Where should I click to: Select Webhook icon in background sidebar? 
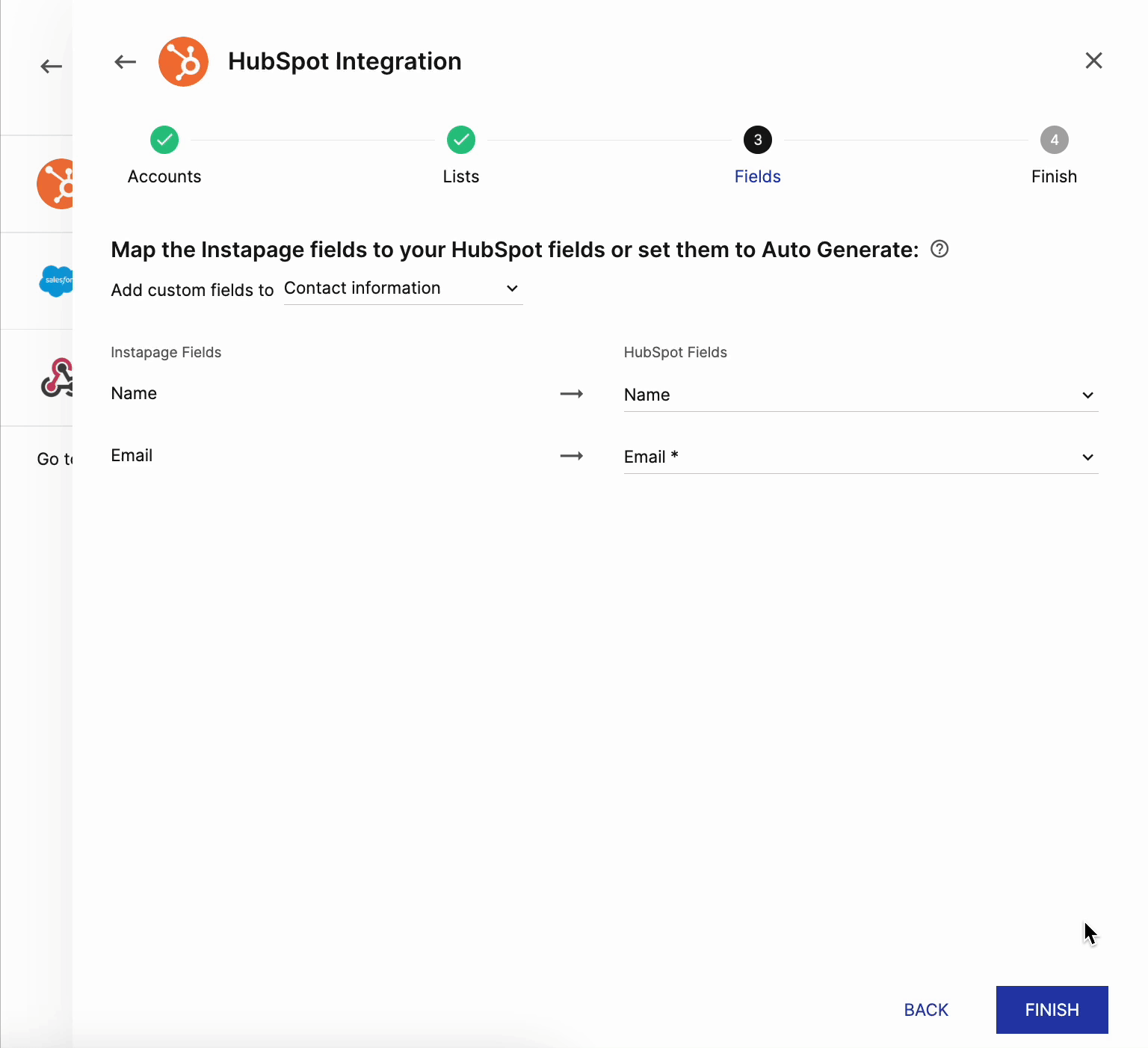click(57, 377)
